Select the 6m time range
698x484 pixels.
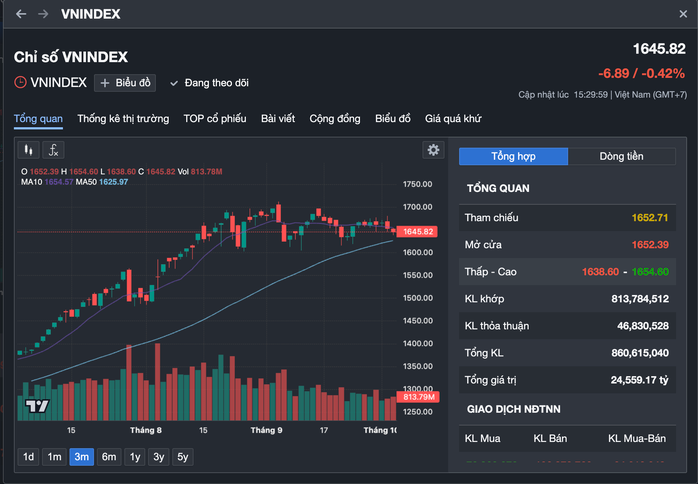pyautogui.click(x=108, y=457)
